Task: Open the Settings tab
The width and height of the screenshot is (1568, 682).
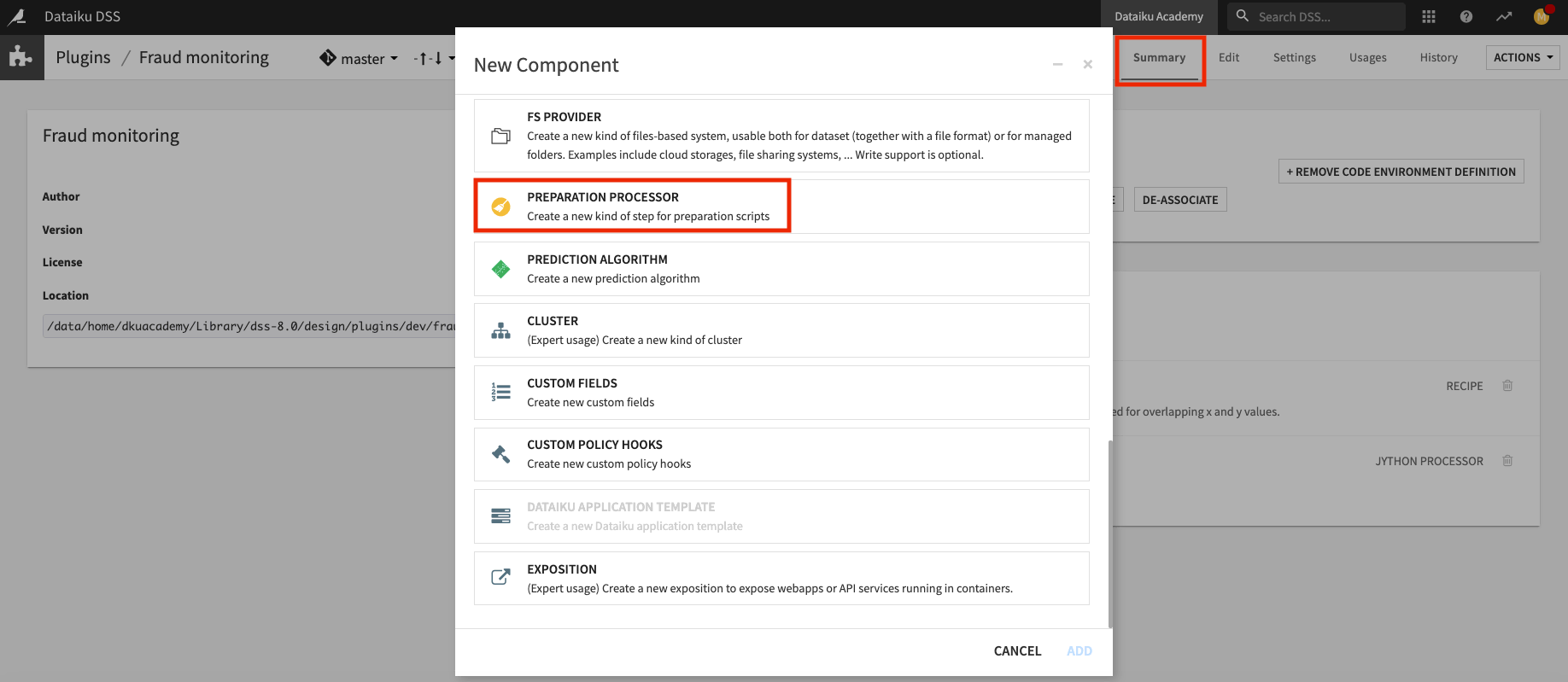Action: click(x=1294, y=57)
